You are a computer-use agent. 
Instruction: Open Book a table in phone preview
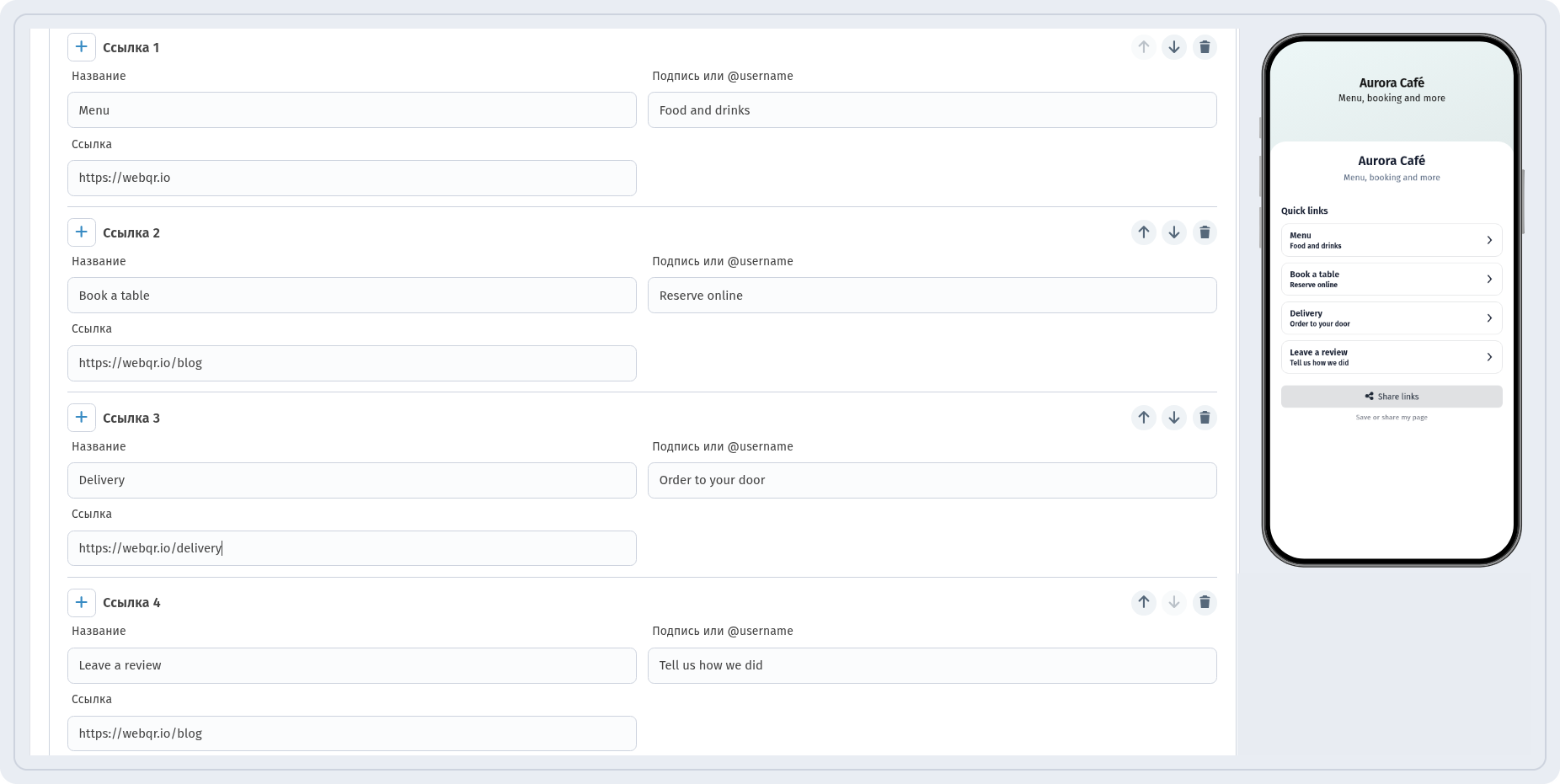pyautogui.click(x=1392, y=279)
